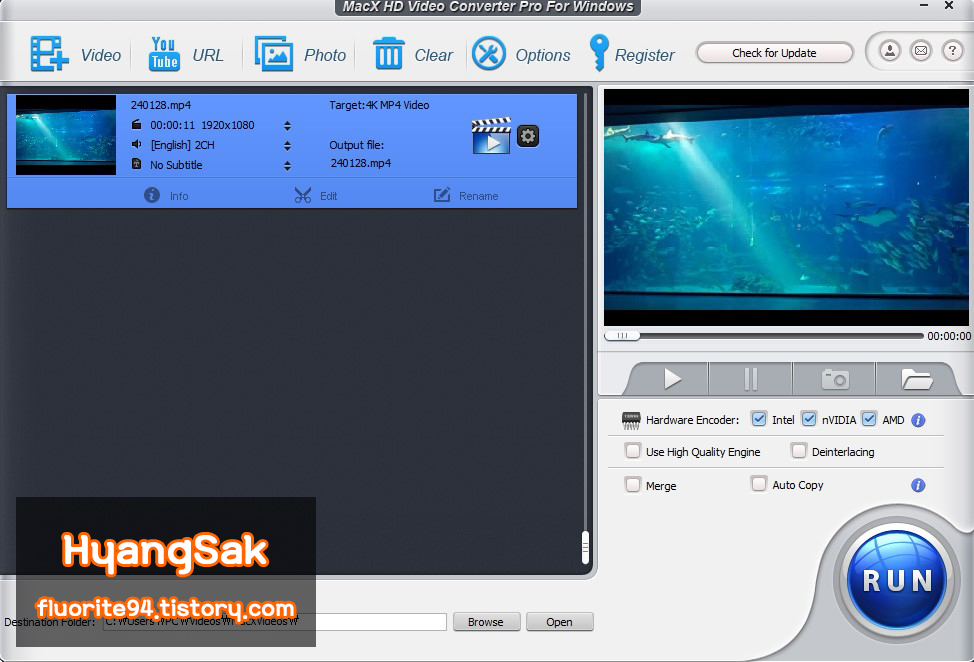974x662 pixels.
Task: Open the Options wrench icon
Action: point(489,54)
